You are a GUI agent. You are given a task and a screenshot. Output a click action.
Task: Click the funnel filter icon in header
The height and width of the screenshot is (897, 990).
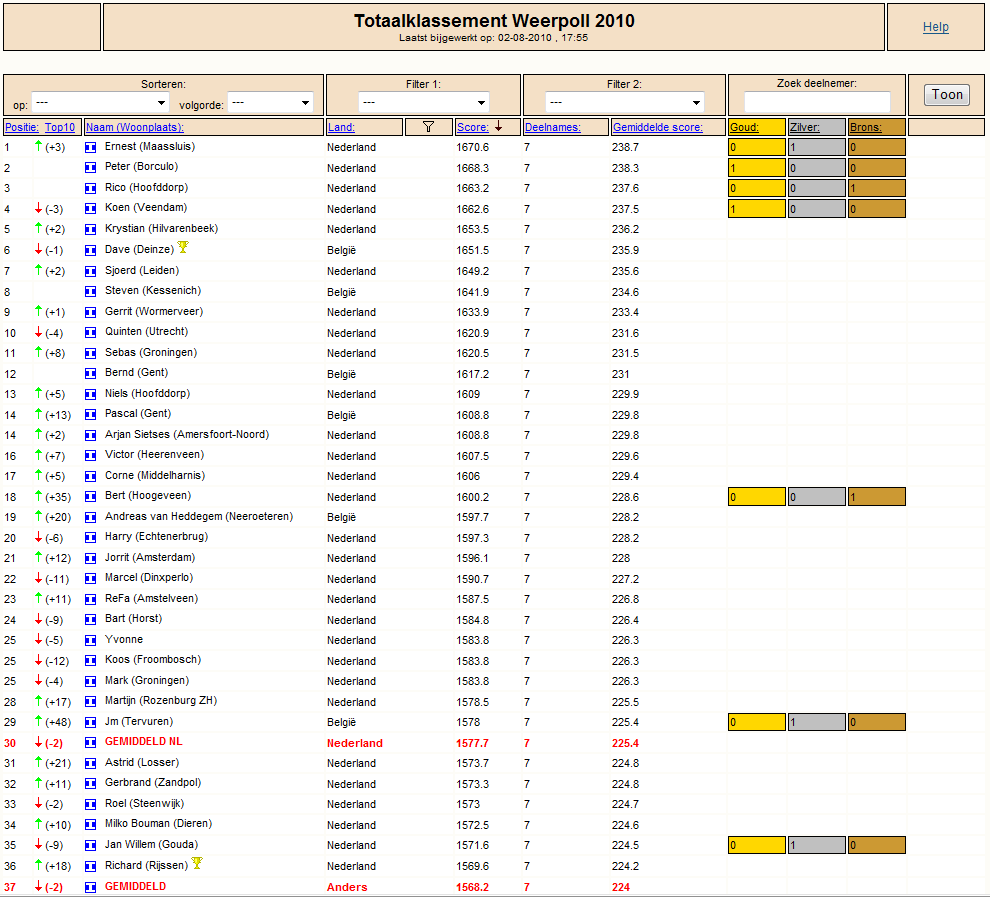428,127
